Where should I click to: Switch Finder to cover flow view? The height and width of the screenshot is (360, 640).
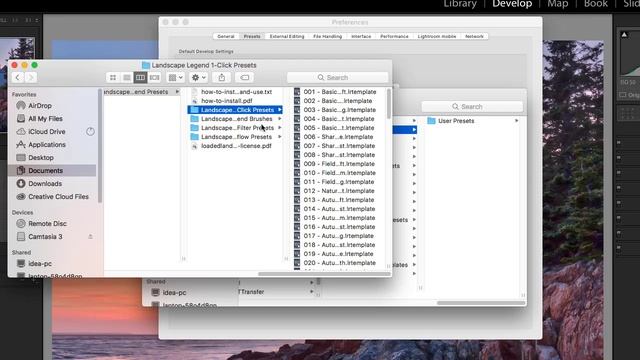point(154,78)
